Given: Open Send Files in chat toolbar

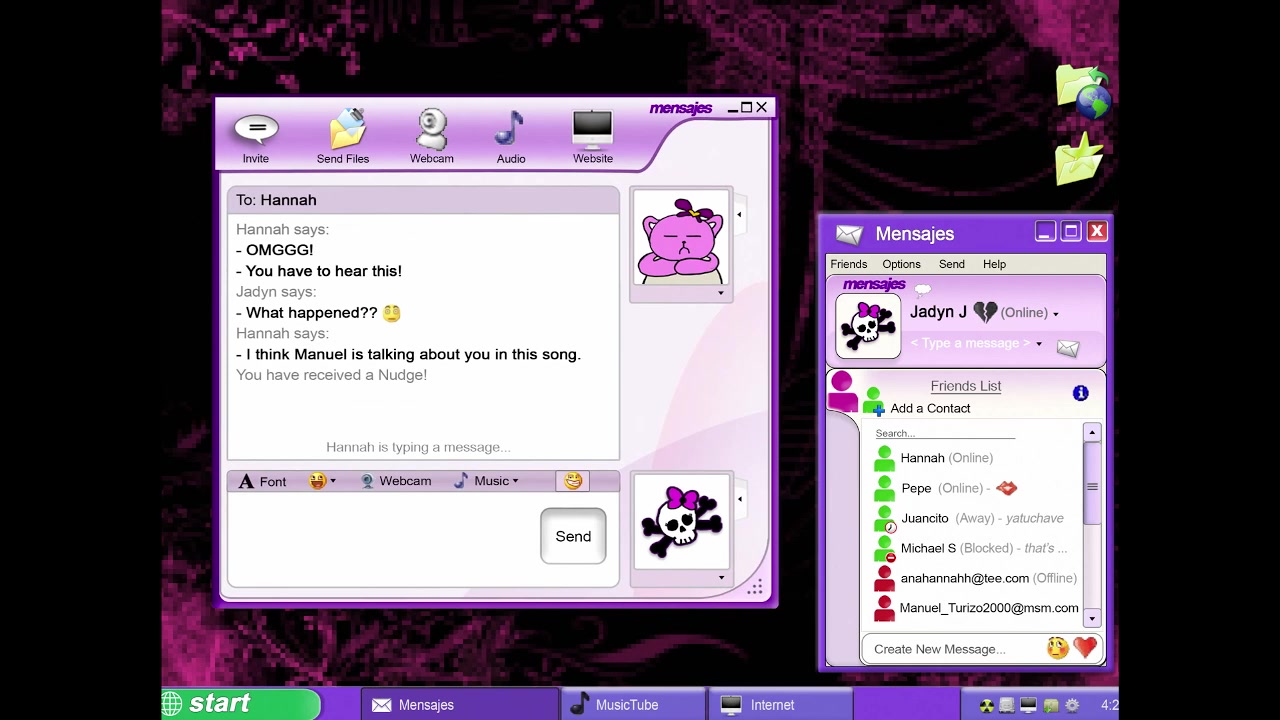Looking at the screenshot, I should 343,138.
